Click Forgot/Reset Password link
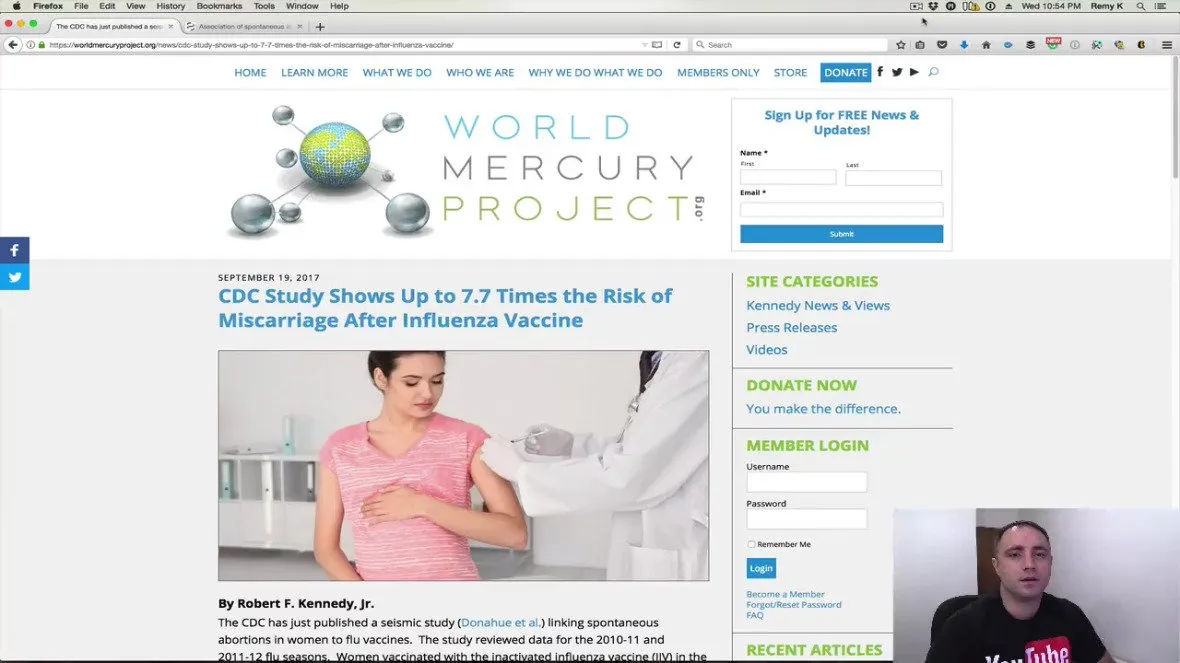Image resolution: width=1180 pixels, height=663 pixels. 794,604
